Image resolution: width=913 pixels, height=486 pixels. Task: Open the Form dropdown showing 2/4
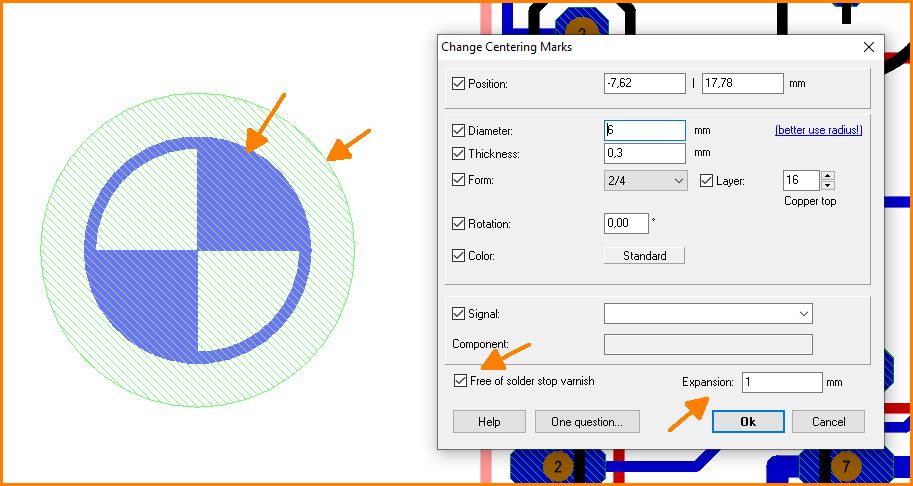click(645, 181)
